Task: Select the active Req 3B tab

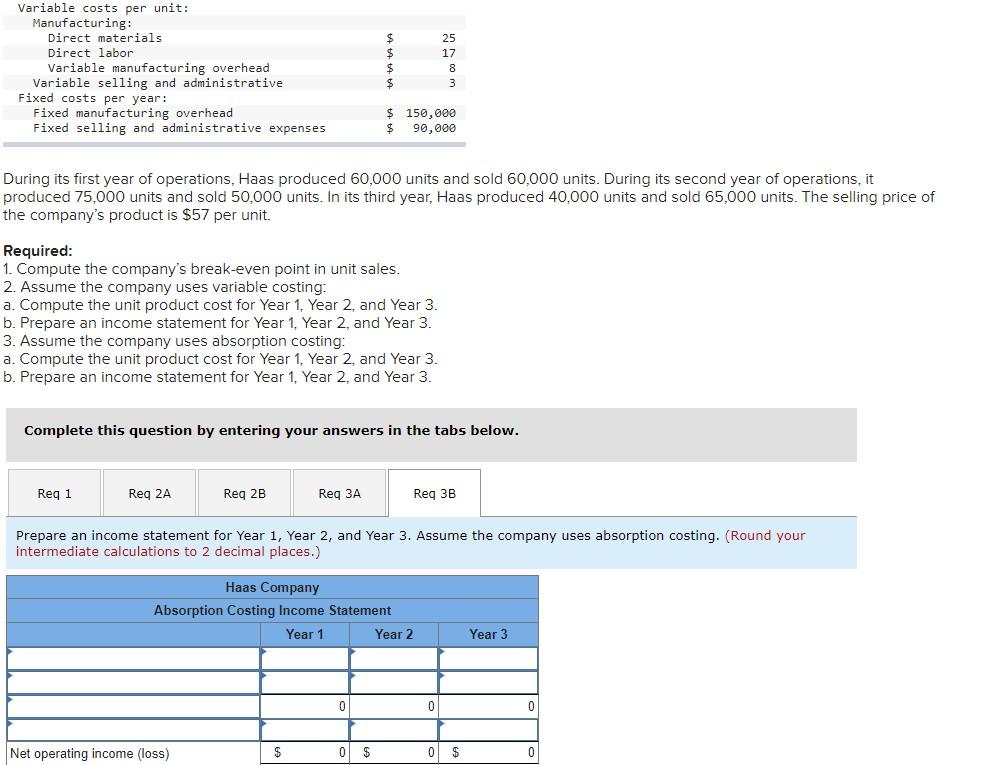Action: (434, 492)
